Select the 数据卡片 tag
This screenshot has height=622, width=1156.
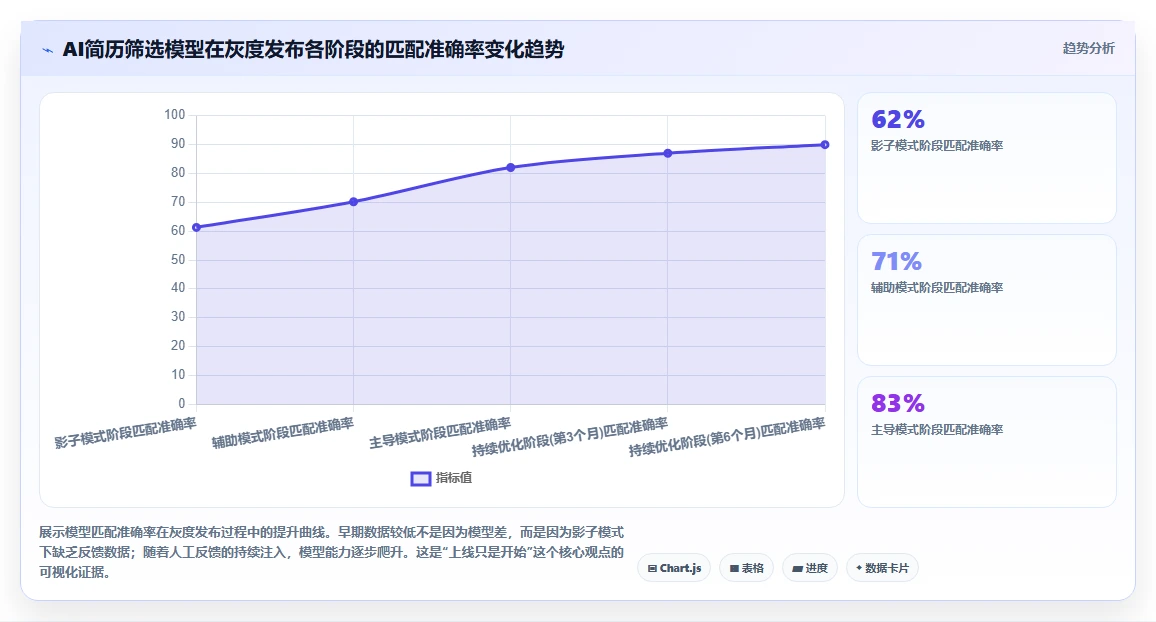click(882, 568)
